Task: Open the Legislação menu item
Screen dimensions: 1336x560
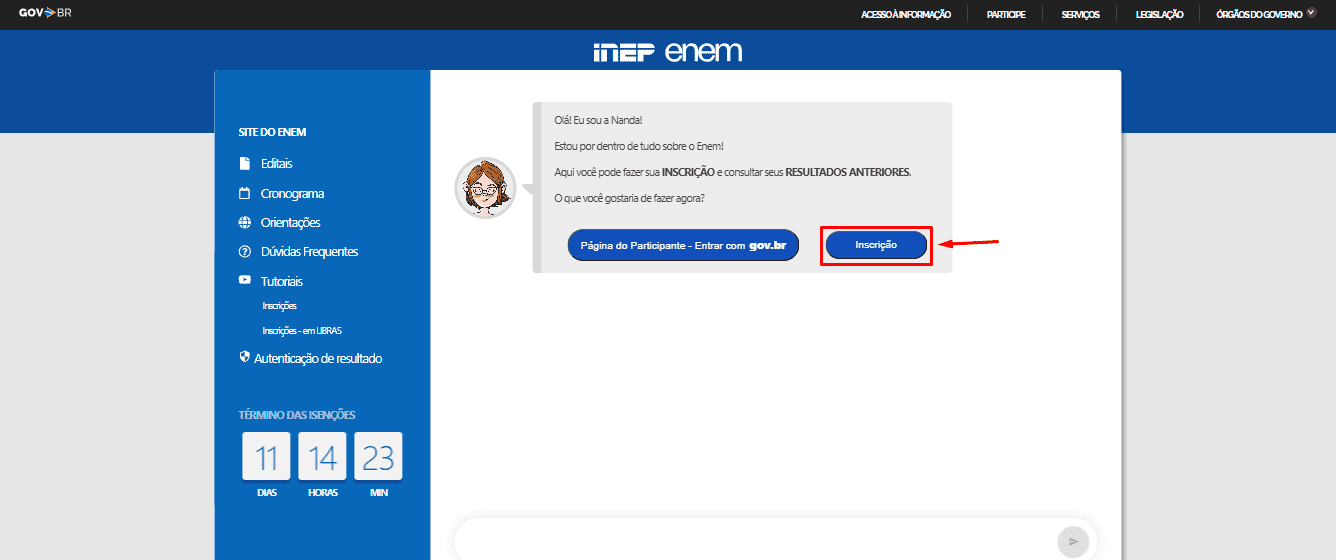Action: [x=1159, y=14]
